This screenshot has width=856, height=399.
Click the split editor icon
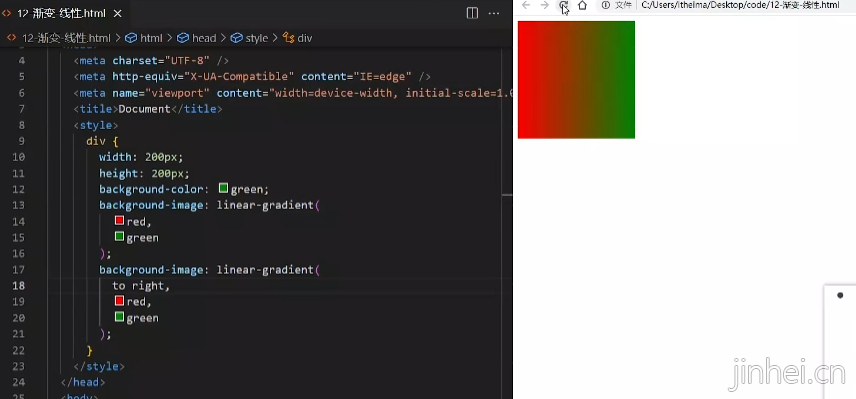click(x=472, y=14)
